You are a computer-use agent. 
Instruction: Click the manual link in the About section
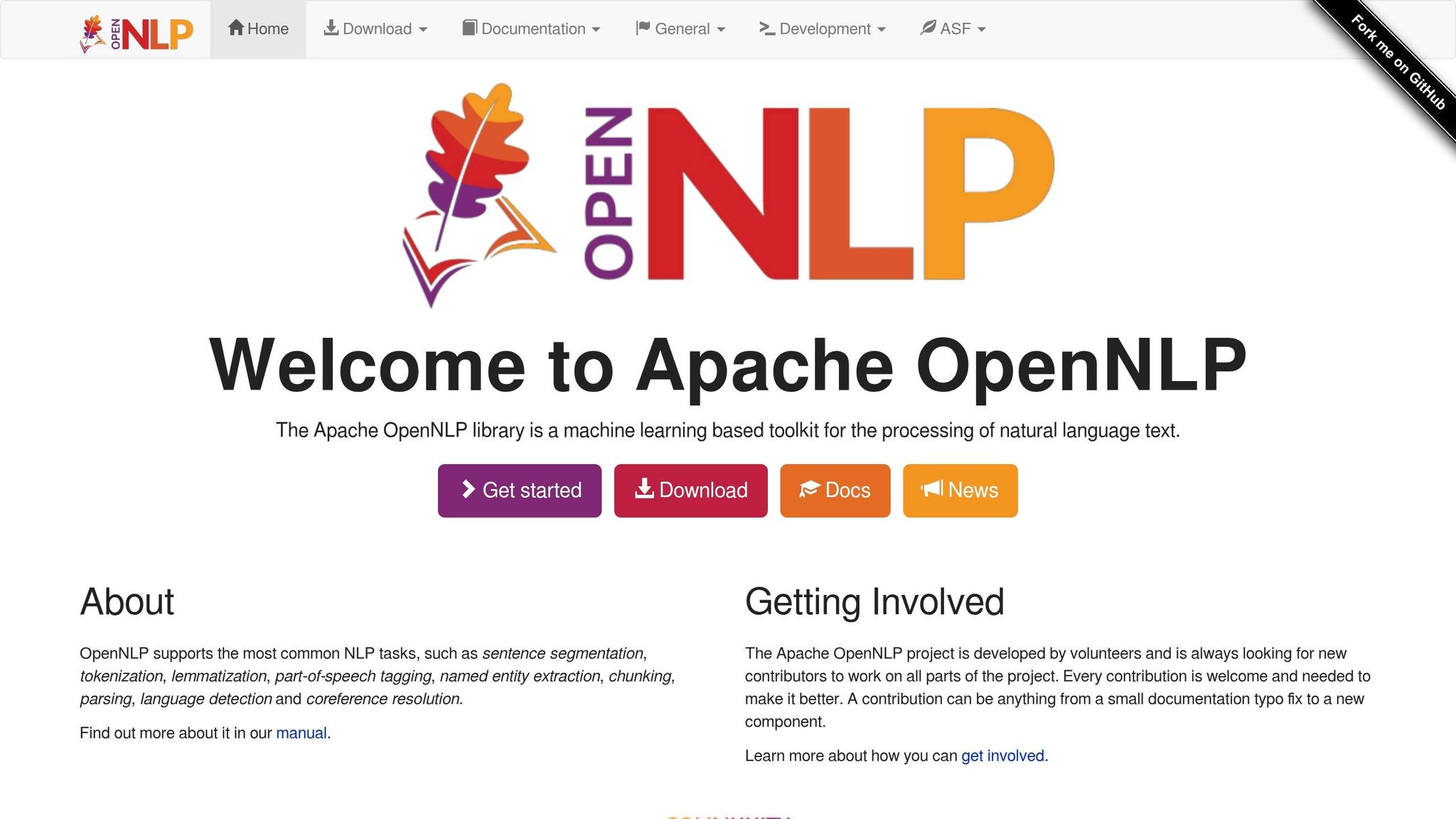(x=301, y=732)
